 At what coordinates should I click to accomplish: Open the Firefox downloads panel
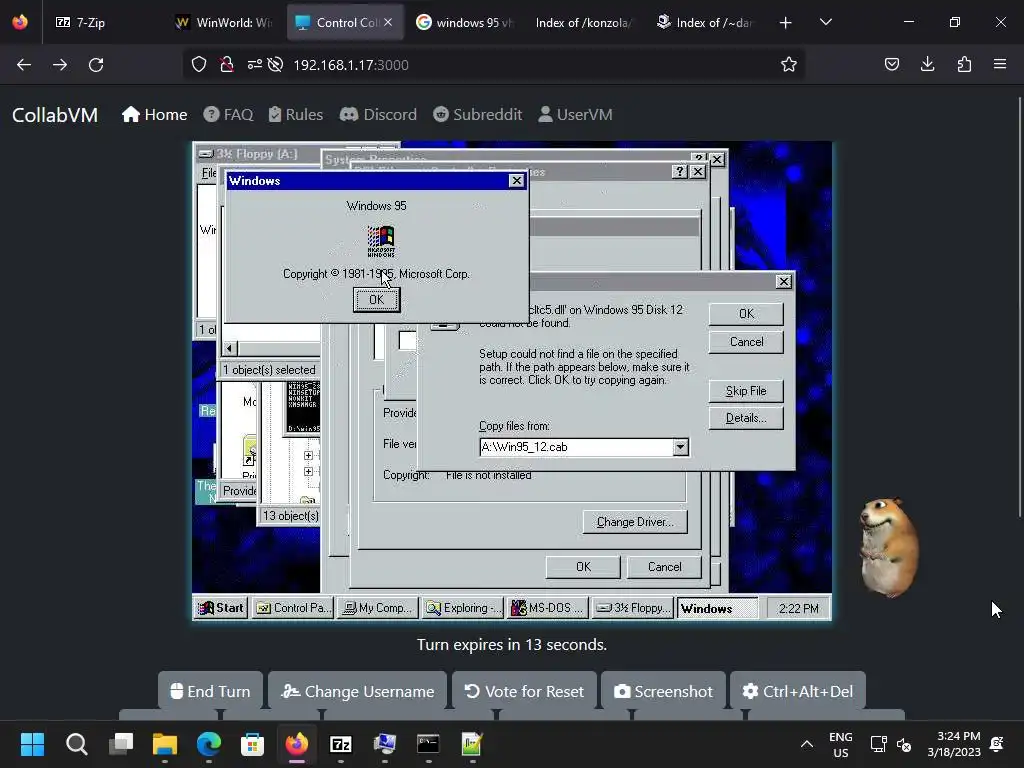coord(927,64)
